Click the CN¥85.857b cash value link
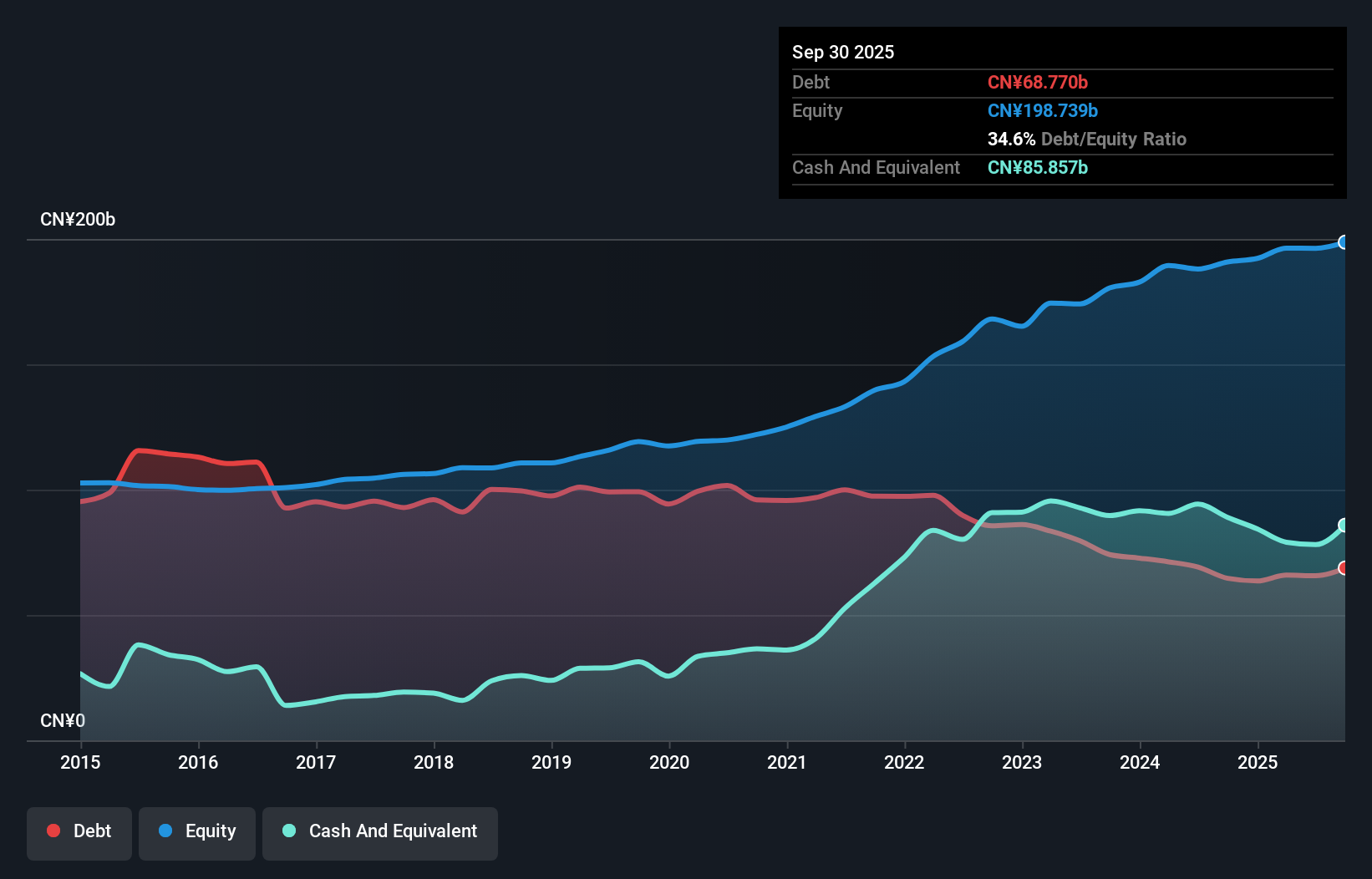1372x879 pixels. [x=1037, y=167]
